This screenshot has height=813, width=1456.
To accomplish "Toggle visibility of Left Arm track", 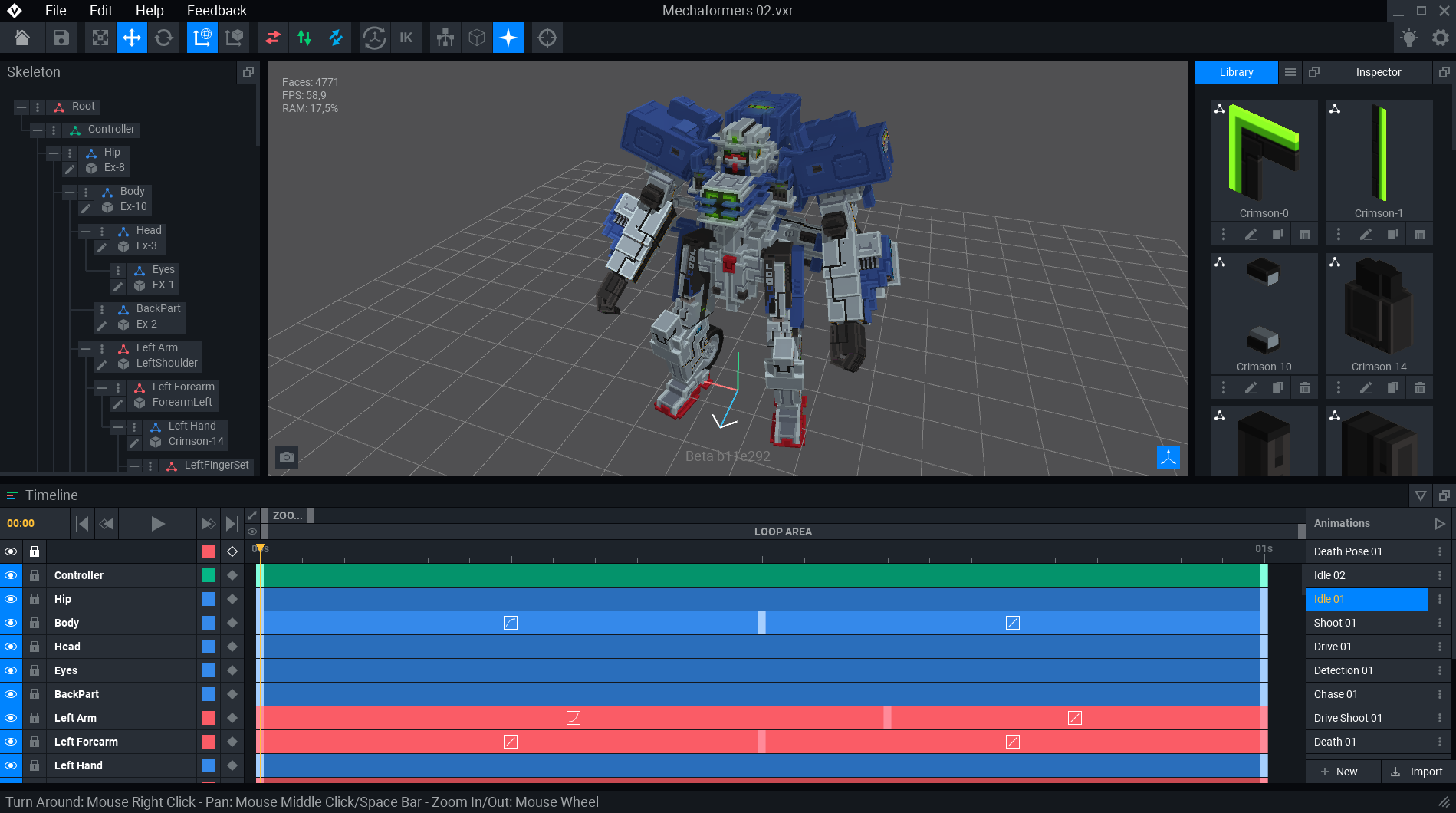I will tap(11, 718).
